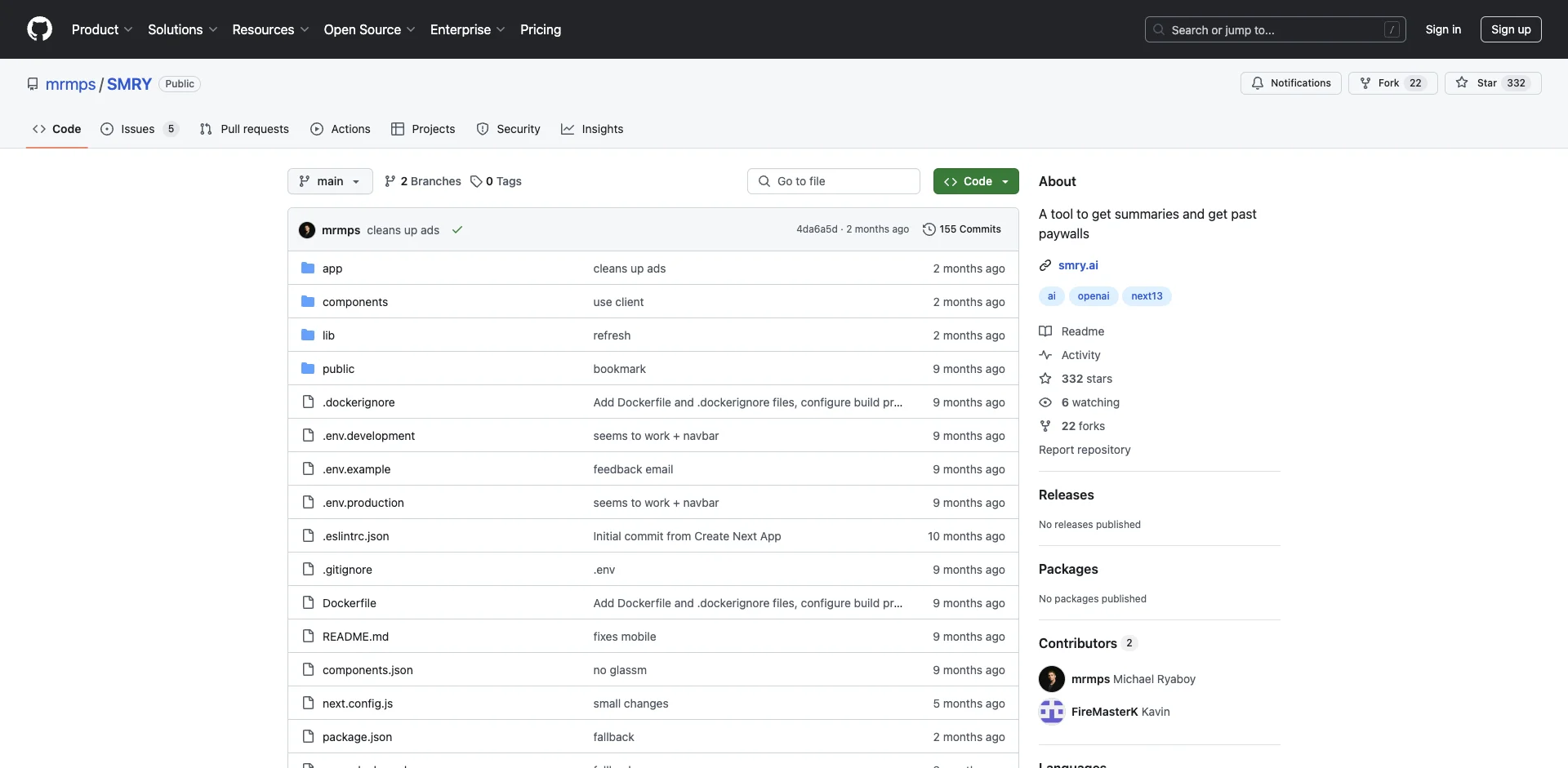This screenshot has width=1568, height=768.
Task: Open .gitignore file
Action: point(347,570)
